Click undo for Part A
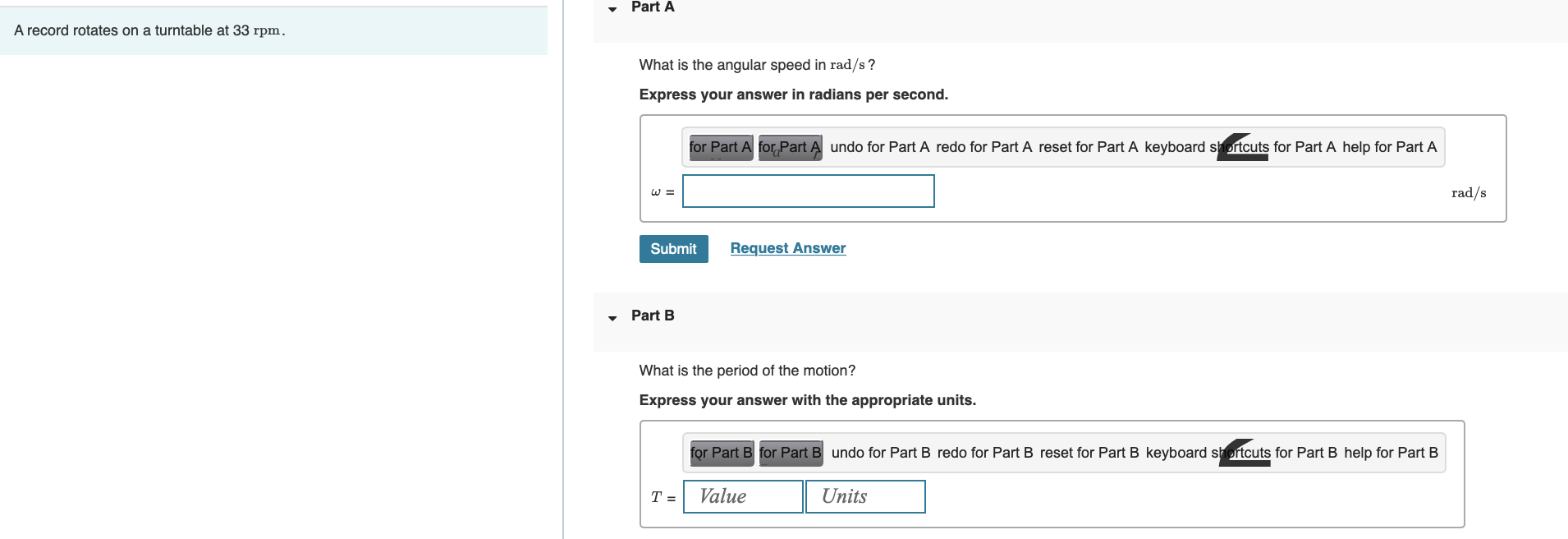Image resolution: width=1568 pixels, height=539 pixels. click(879, 148)
